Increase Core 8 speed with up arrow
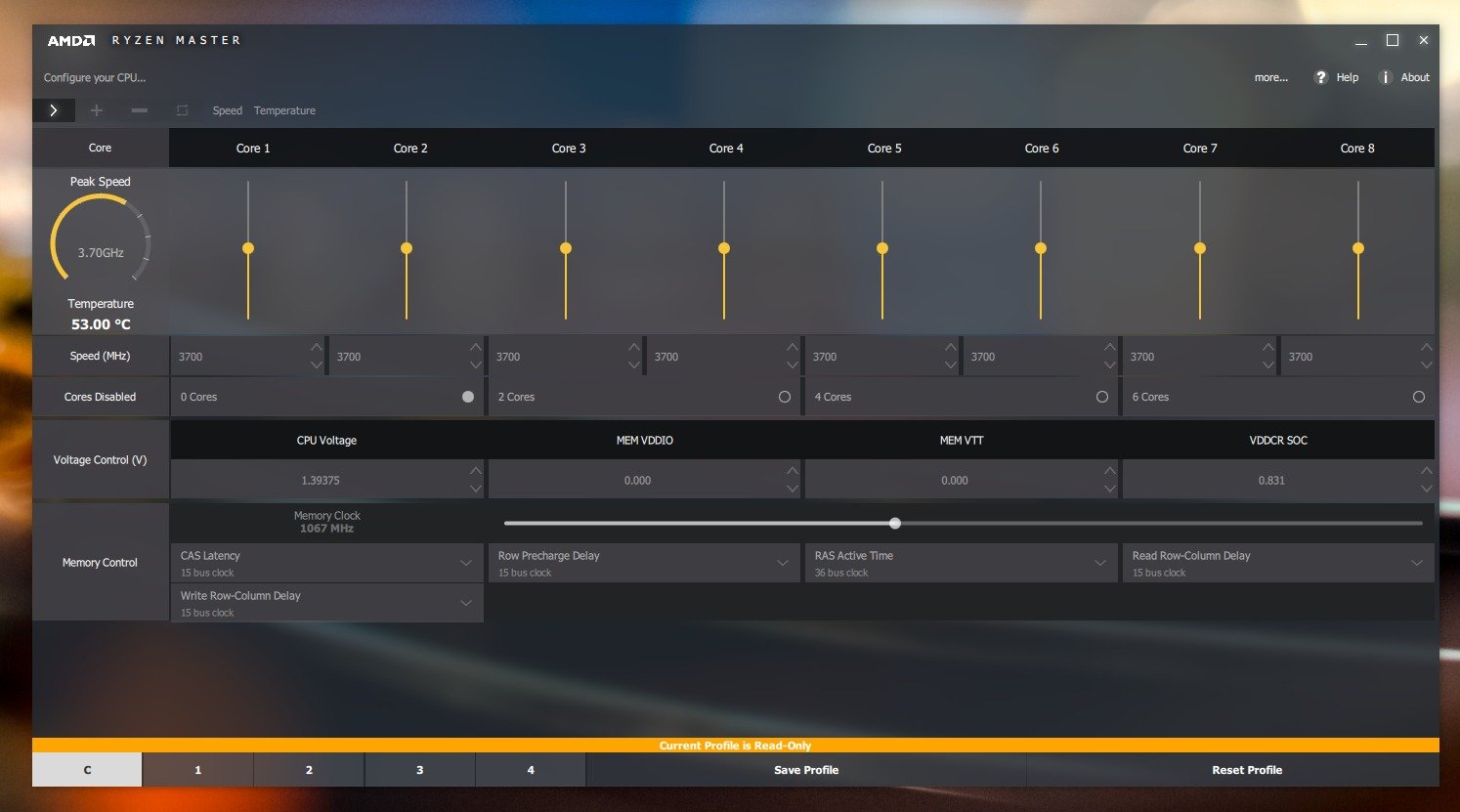1460x812 pixels. 1426,347
